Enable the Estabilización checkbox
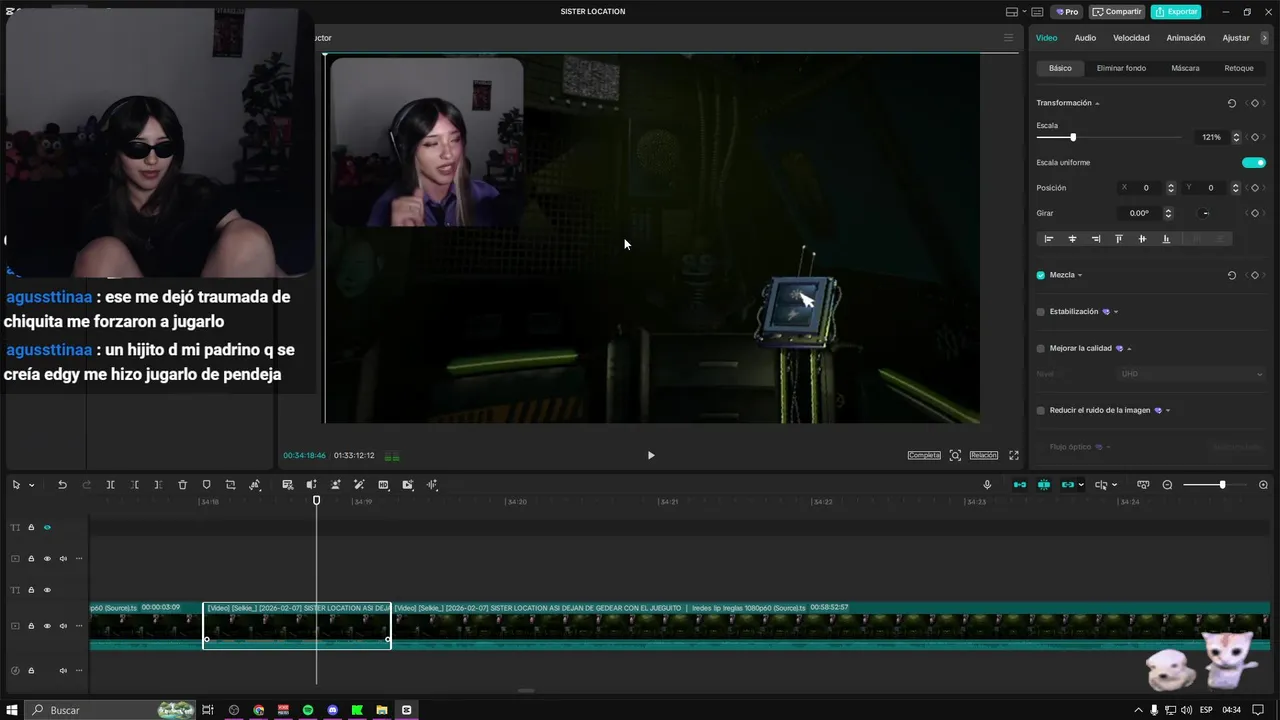This screenshot has width=1280, height=720. pos(1041,312)
